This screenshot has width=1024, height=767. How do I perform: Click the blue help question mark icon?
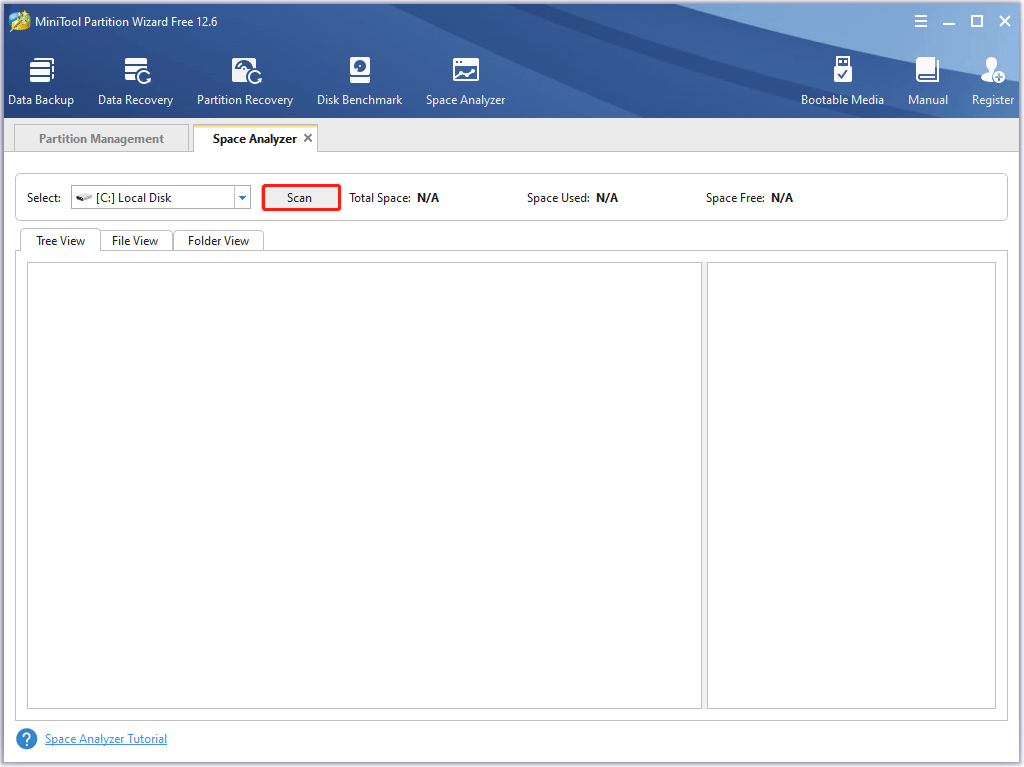pos(27,739)
